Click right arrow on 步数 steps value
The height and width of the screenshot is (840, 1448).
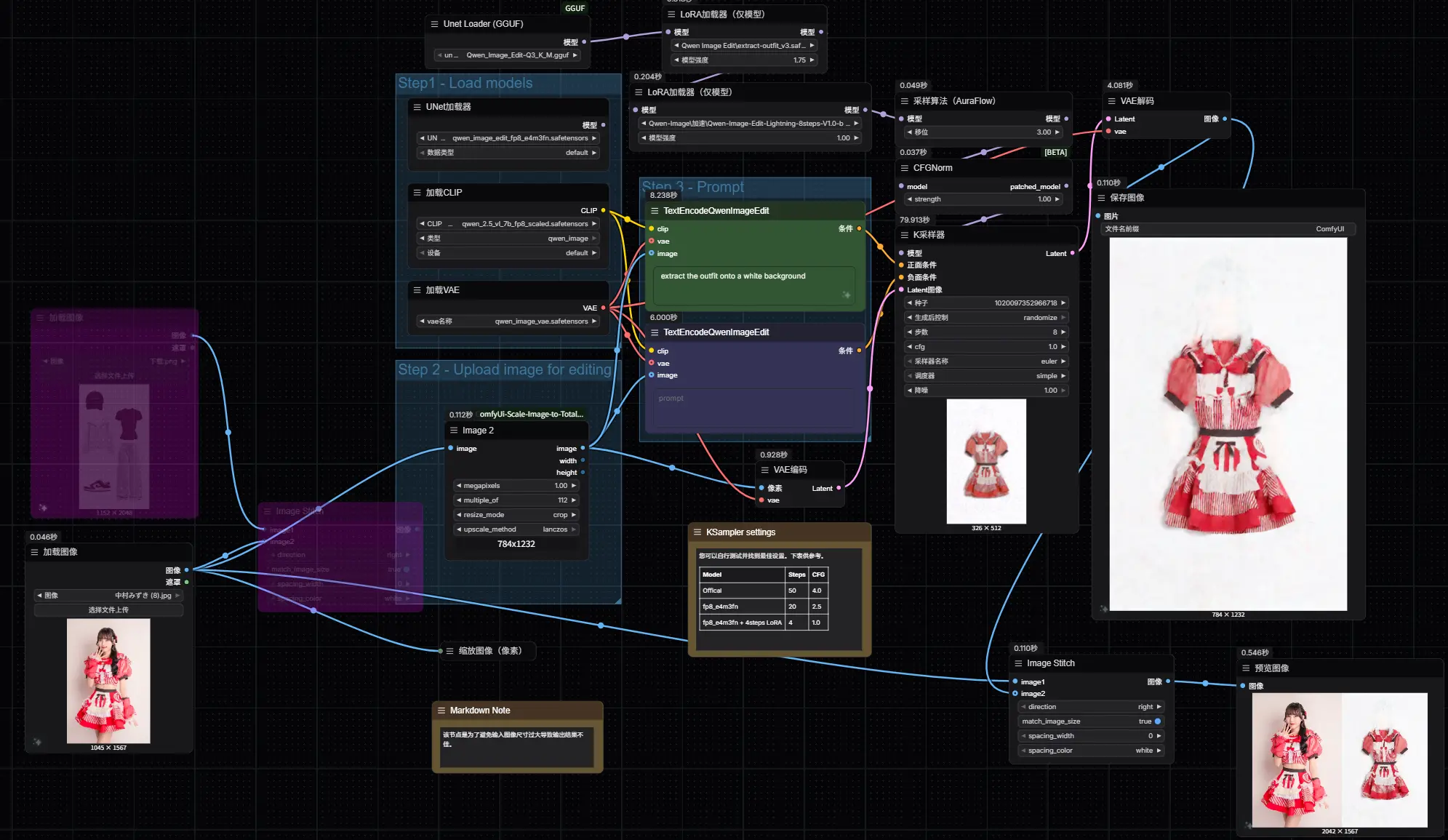[1063, 332]
